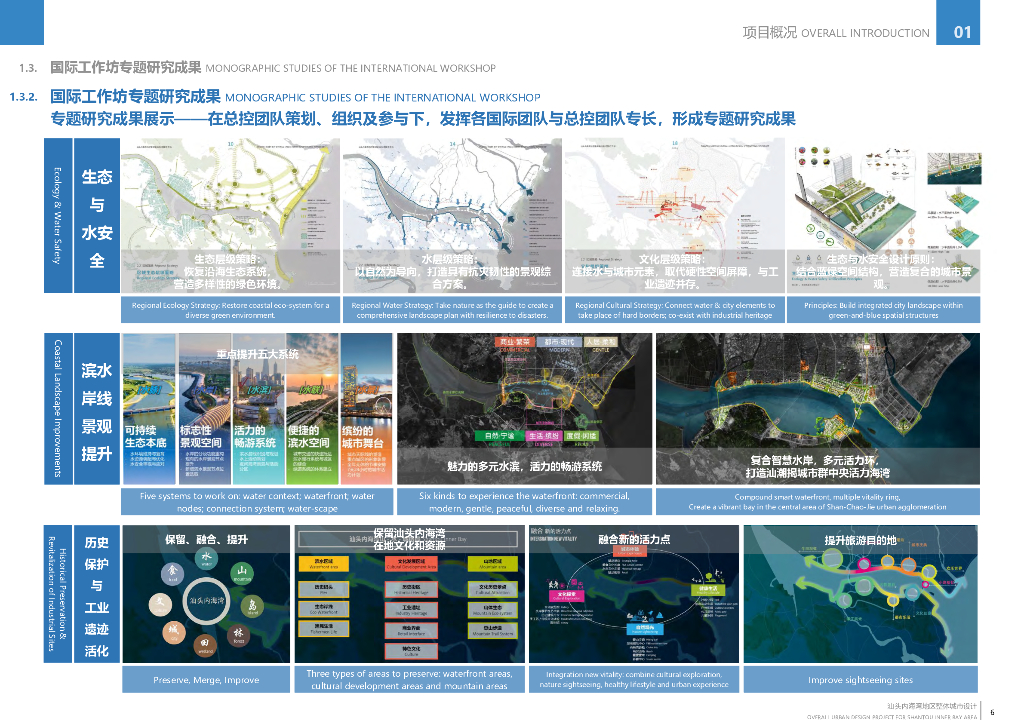Click the 汕头内海湾 central ring
Image resolution: width=1024 pixels, height=724 pixels.
pyautogui.click(x=206, y=601)
